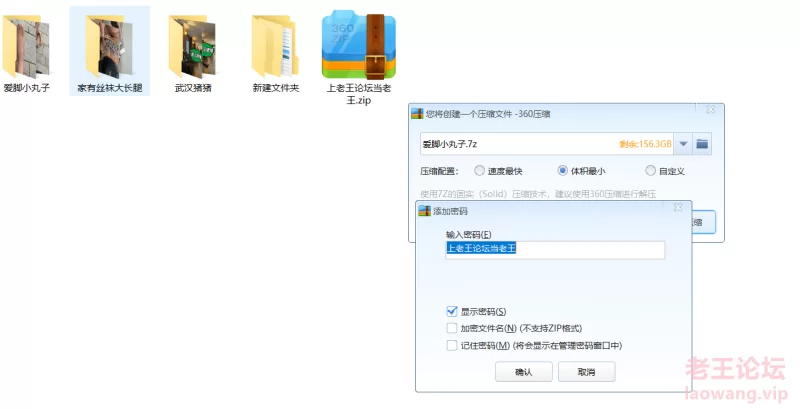This screenshot has width=800, height=409.
Task: Close the 添加密码 dialog
Action: [678, 207]
